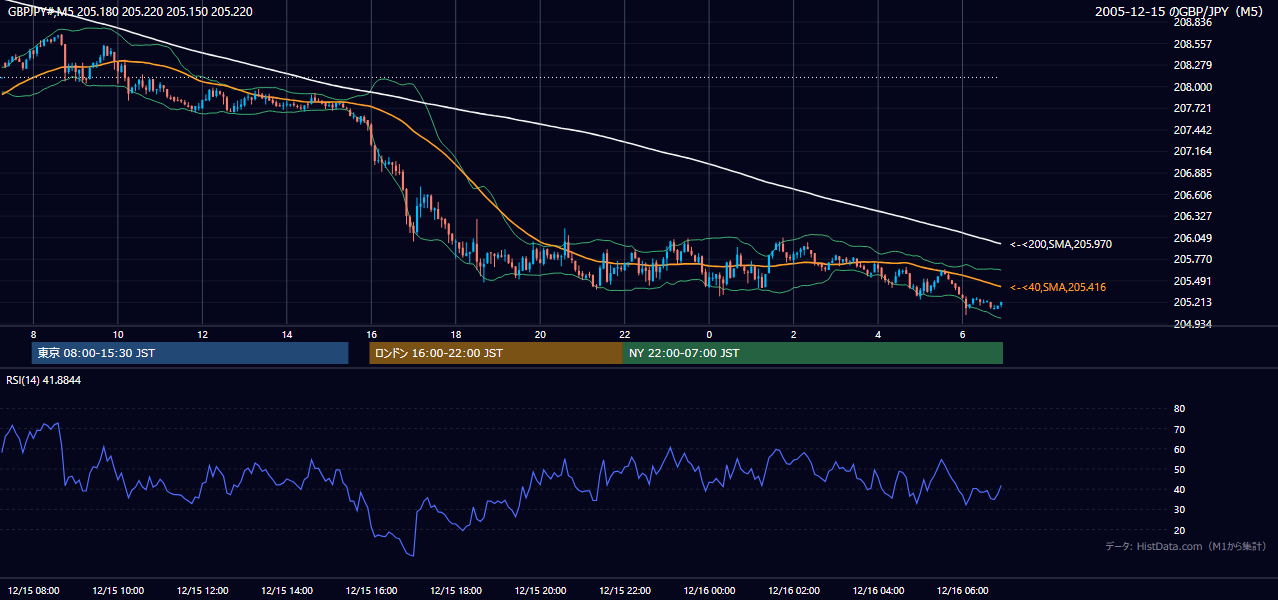Click hour label '10' under the price chart
Screen dimensions: 1278x600
click(118, 334)
